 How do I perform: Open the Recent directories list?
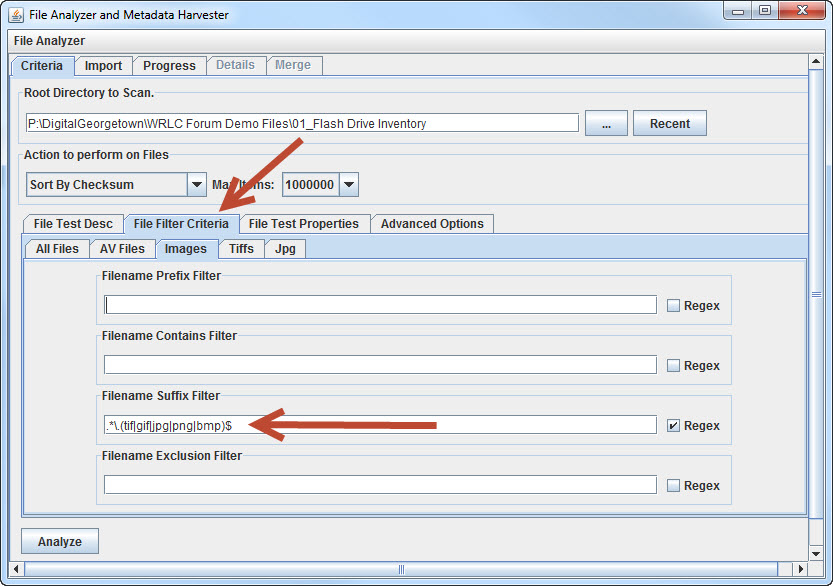tap(669, 124)
